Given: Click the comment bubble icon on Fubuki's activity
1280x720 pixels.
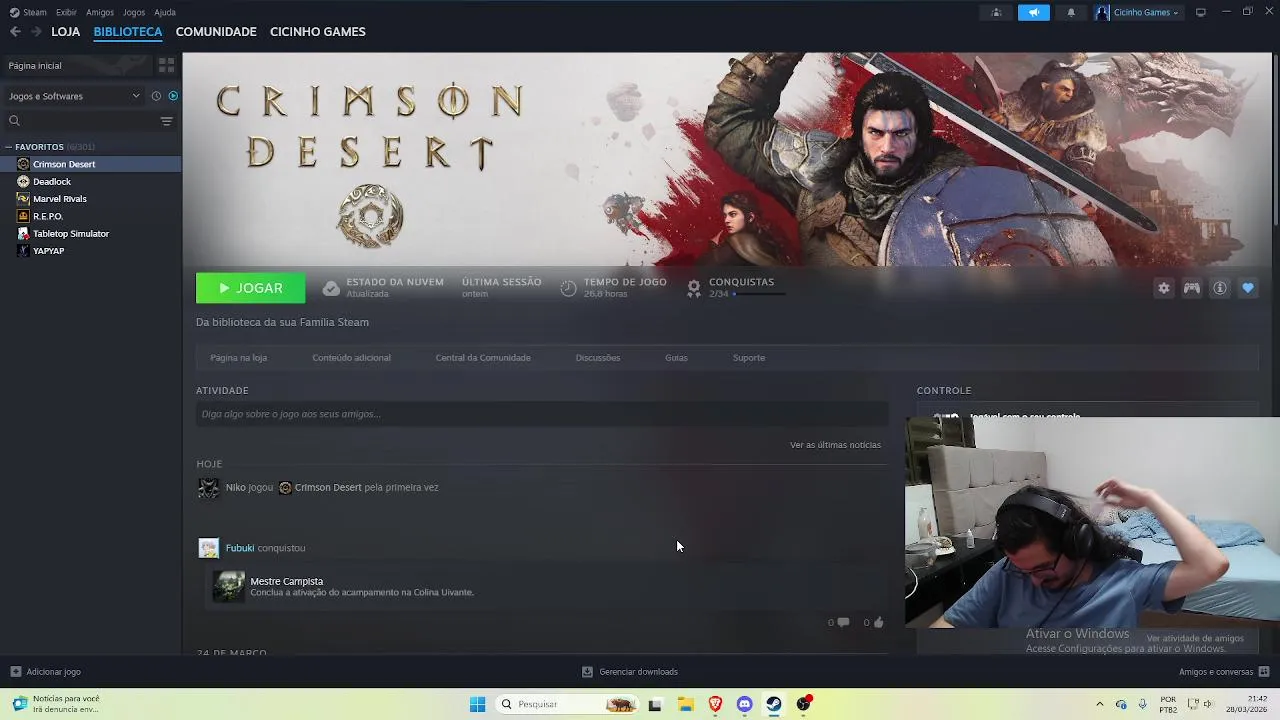Looking at the screenshot, I should pos(843,622).
